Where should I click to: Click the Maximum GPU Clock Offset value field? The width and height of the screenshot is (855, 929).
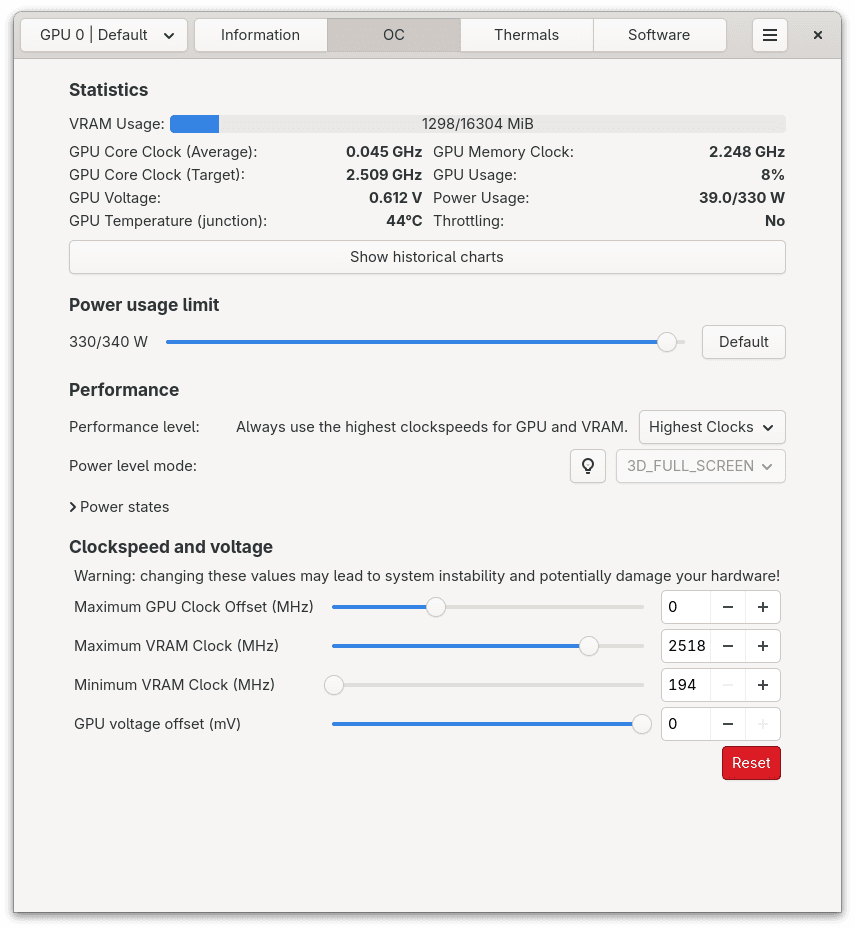pyautogui.click(x=686, y=607)
